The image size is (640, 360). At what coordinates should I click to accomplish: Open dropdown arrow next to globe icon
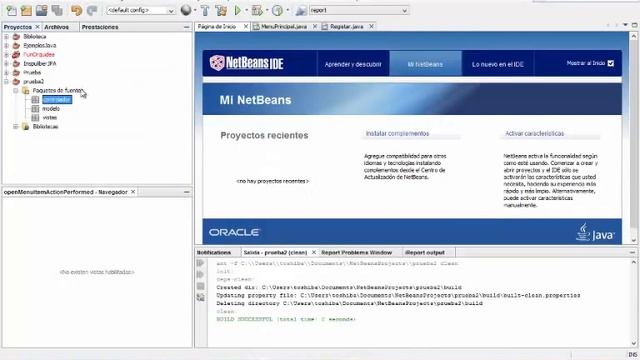coord(195,10)
